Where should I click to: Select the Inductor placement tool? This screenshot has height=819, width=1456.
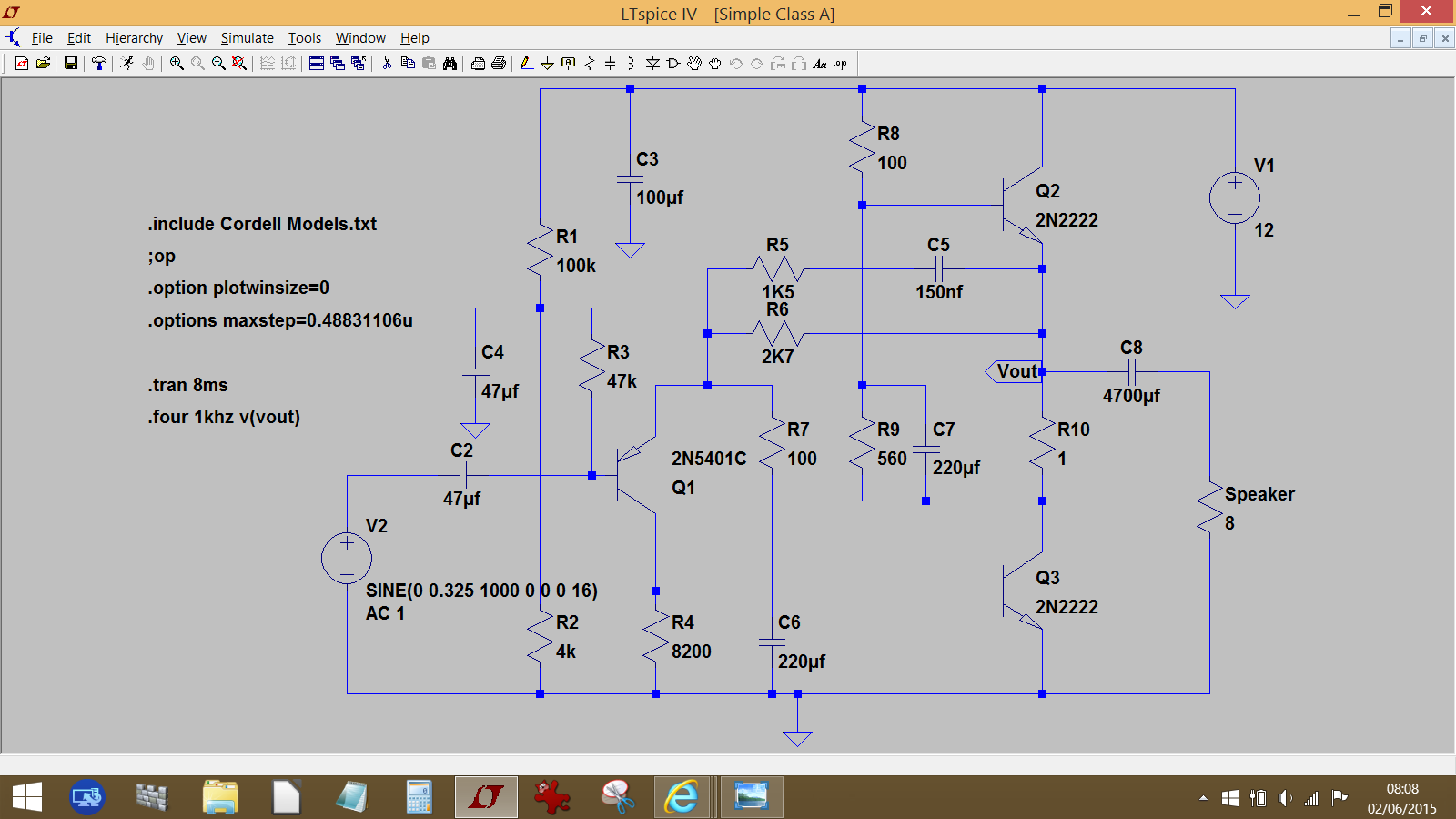click(x=631, y=63)
